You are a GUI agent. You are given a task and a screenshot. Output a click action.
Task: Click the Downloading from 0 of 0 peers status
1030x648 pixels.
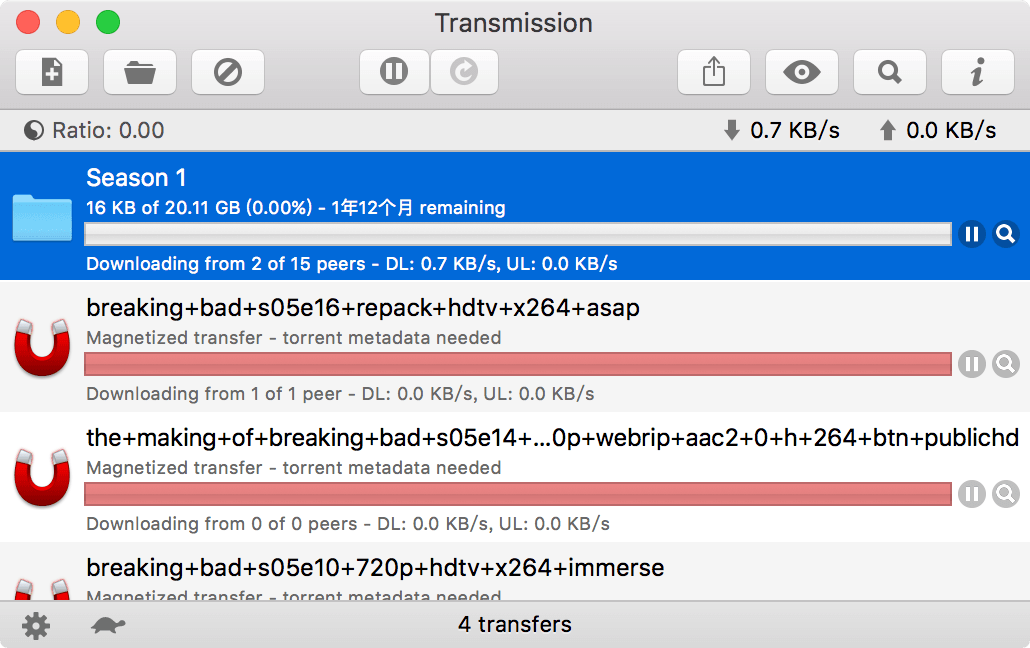click(348, 524)
